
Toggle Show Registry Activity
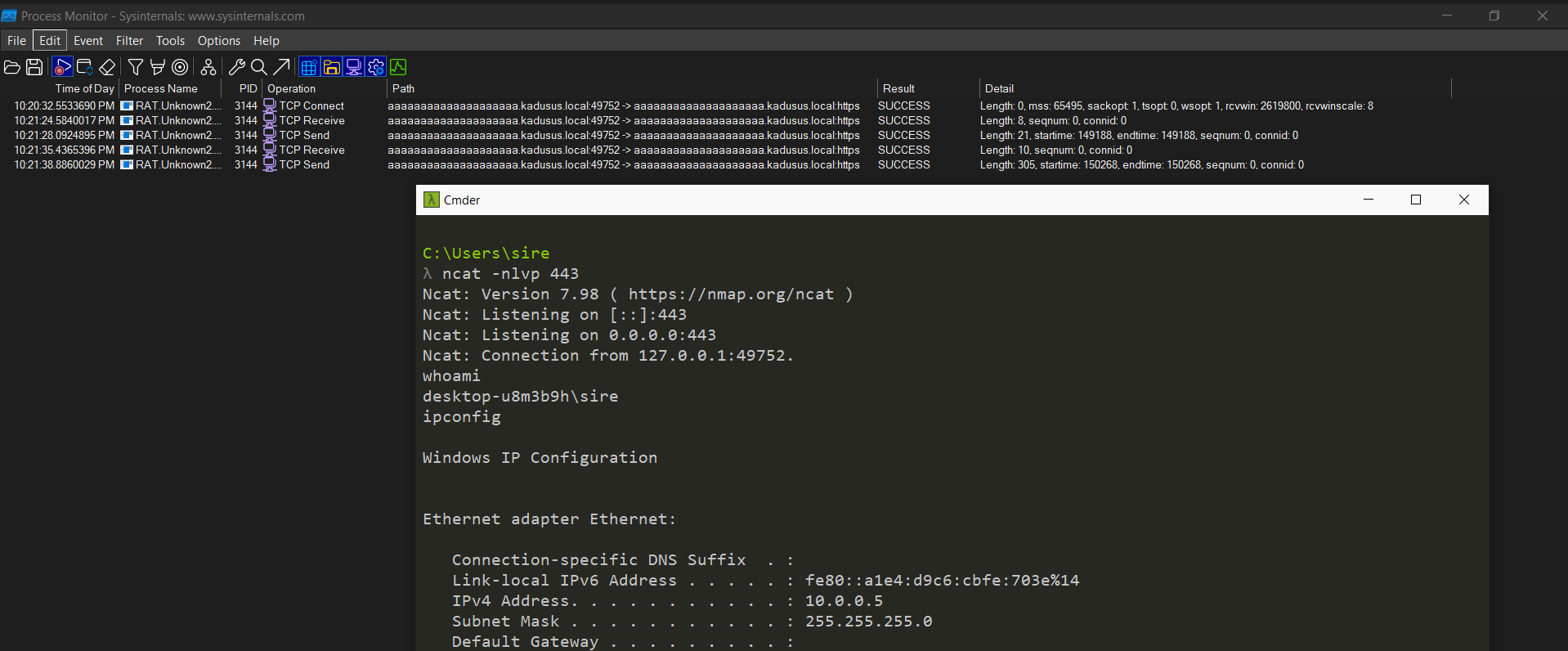pos(309,67)
